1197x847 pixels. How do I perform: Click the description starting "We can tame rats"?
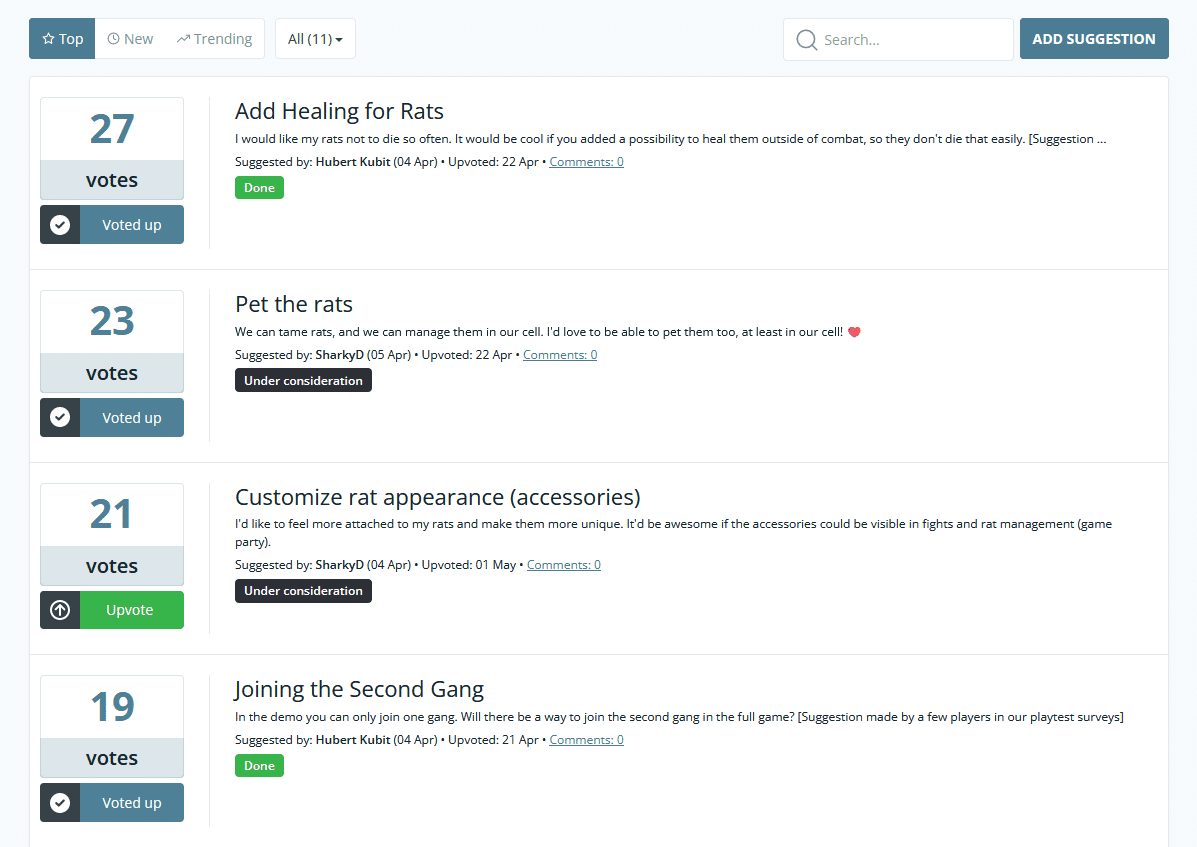[547, 332]
